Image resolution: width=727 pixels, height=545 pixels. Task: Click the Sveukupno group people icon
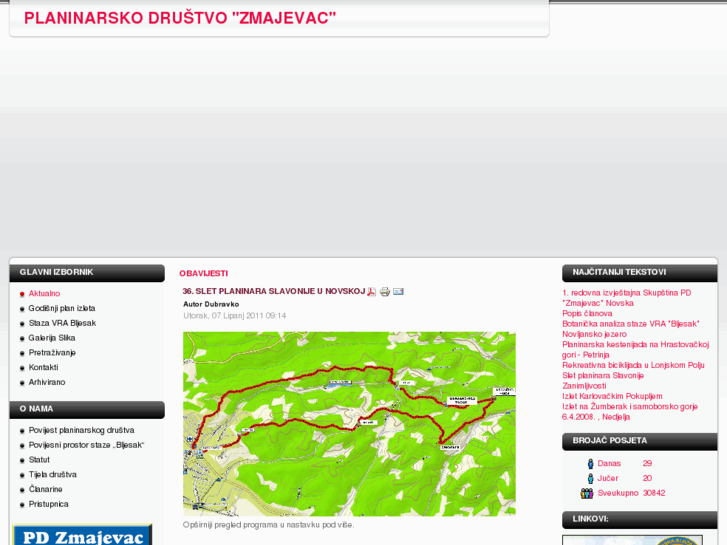[x=587, y=493]
